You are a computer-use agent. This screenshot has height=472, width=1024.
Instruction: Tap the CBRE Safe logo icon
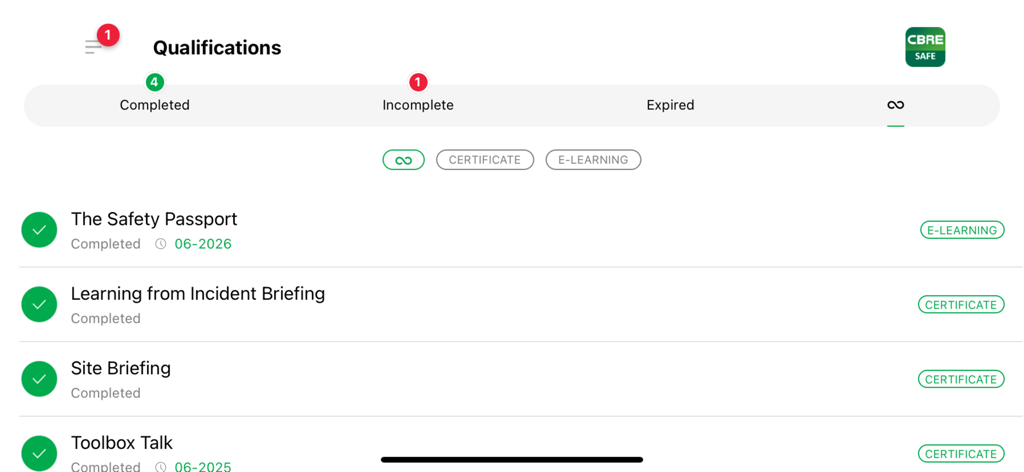pos(925,47)
